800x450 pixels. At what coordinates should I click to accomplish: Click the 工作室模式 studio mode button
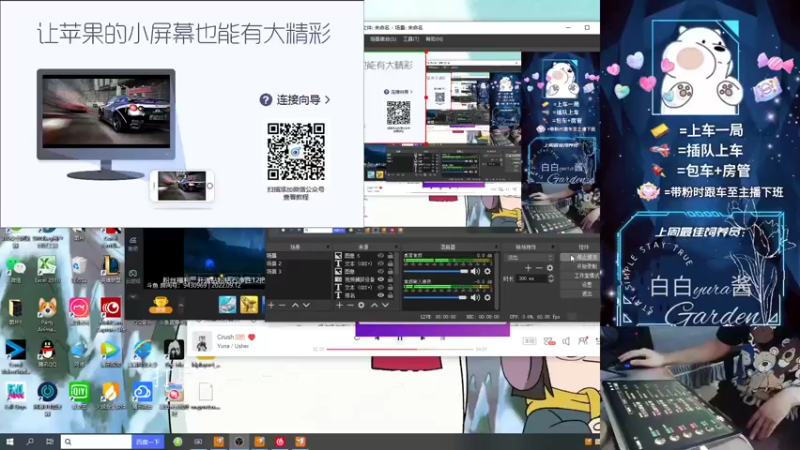pyautogui.click(x=581, y=276)
